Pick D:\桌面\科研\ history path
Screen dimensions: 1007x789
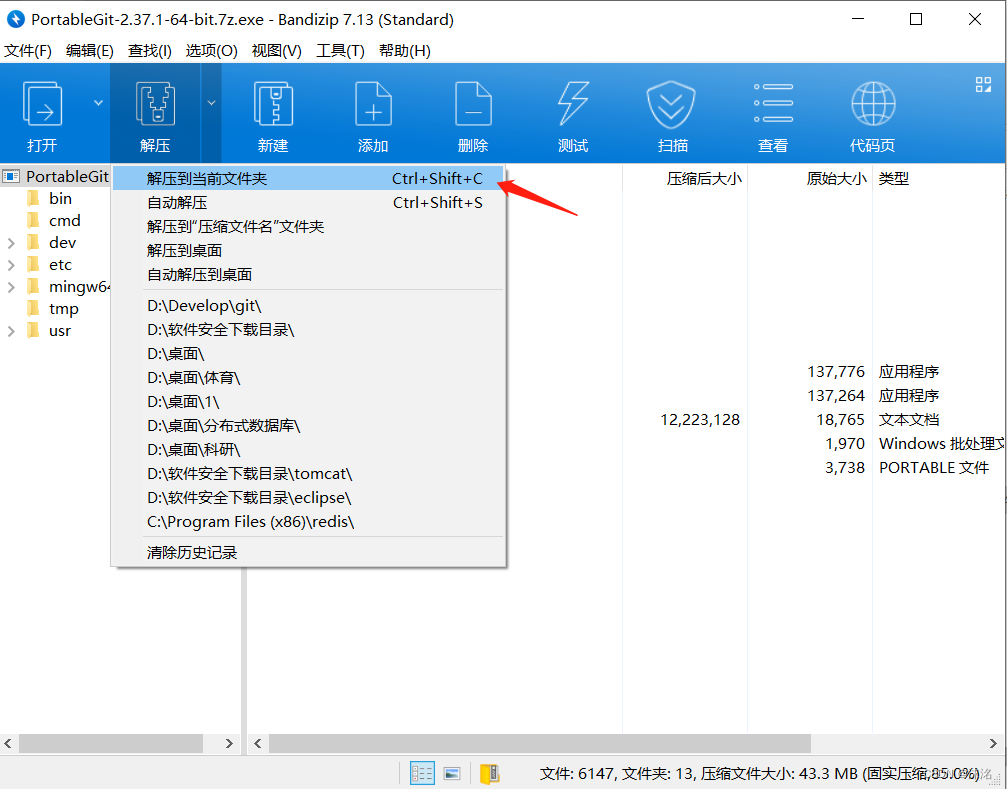pos(308,450)
